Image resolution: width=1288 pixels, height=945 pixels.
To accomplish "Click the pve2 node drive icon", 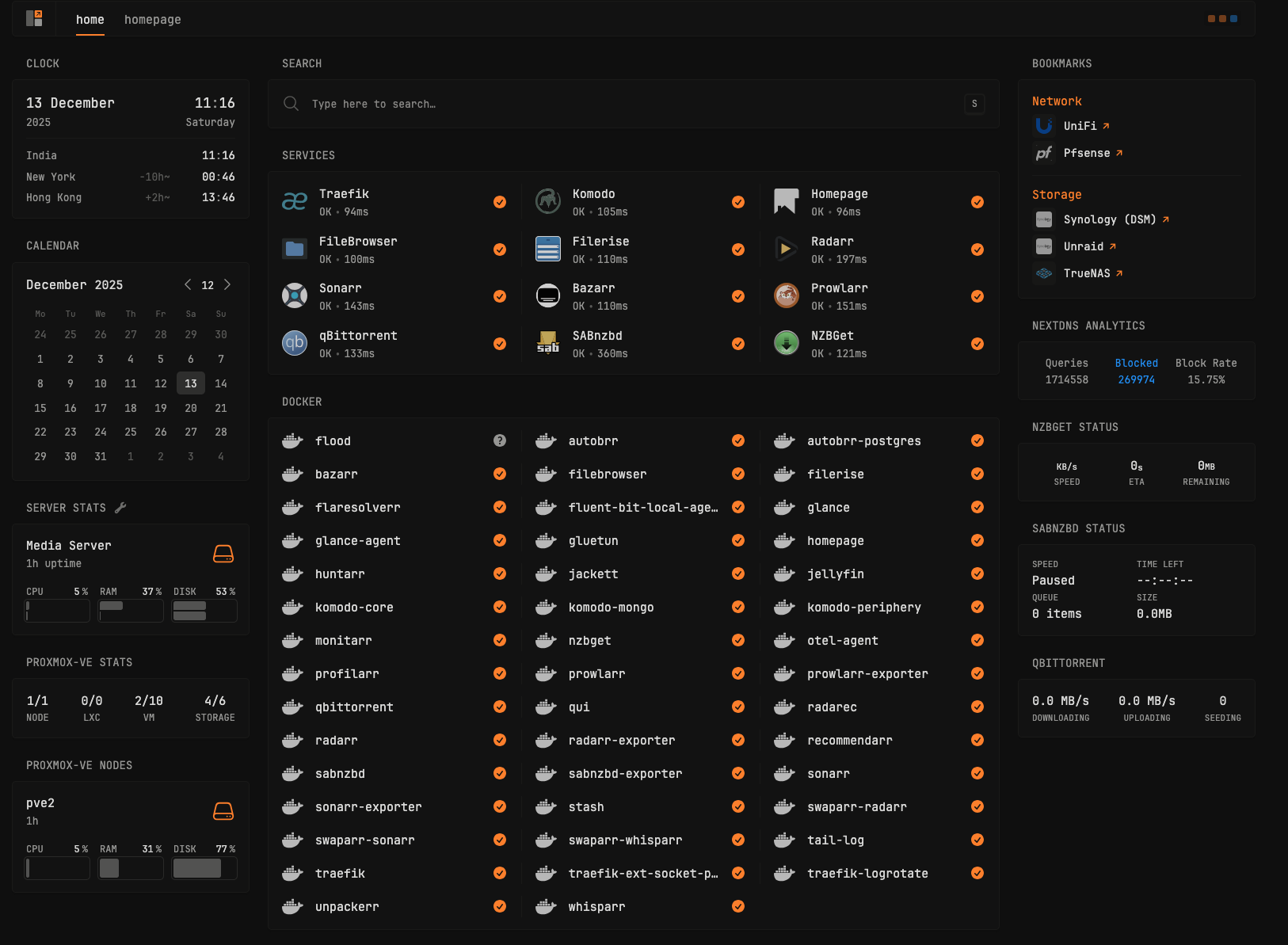I will pos(223,811).
